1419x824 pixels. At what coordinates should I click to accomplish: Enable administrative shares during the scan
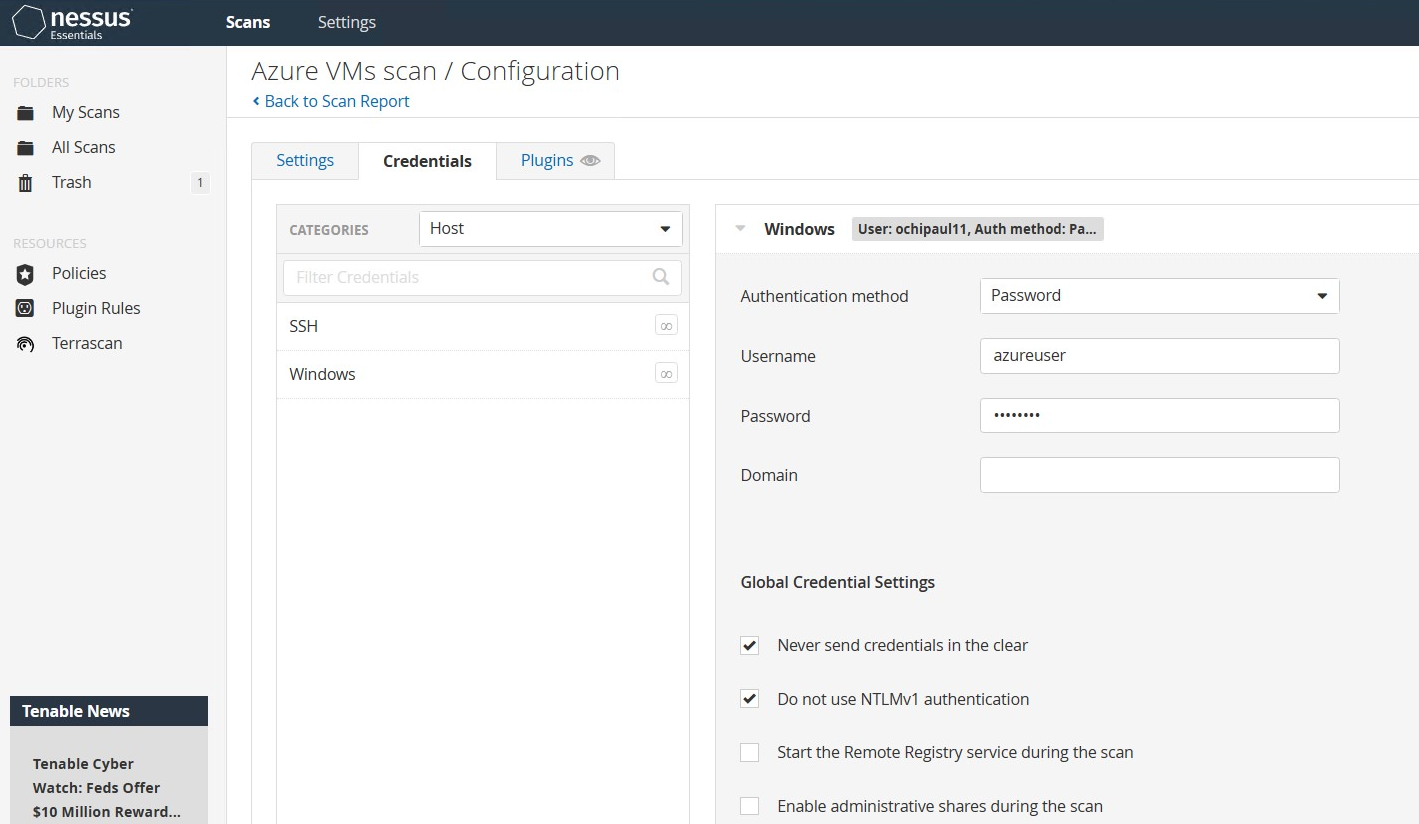(749, 806)
